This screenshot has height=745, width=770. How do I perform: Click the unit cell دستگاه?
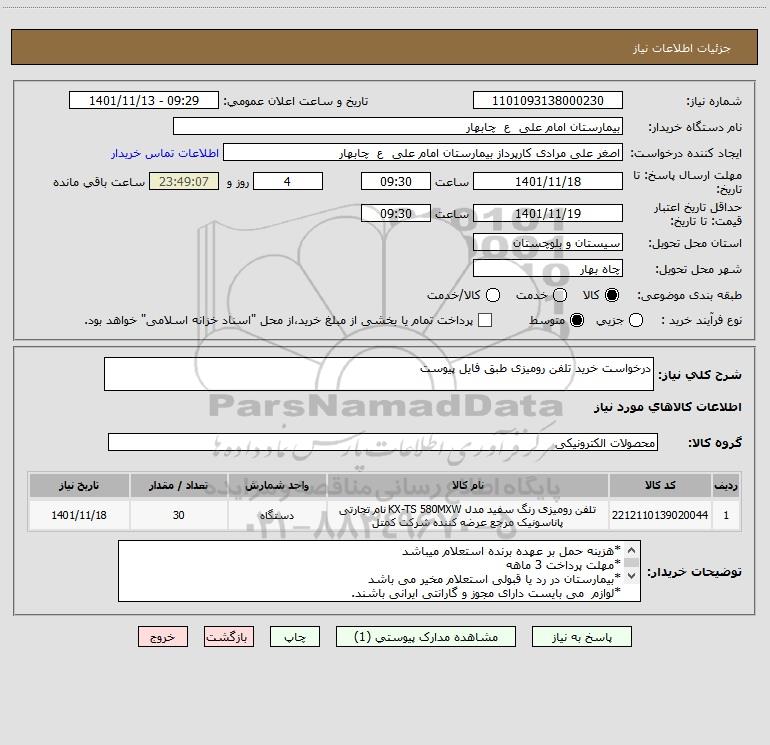pyautogui.click(x=277, y=515)
